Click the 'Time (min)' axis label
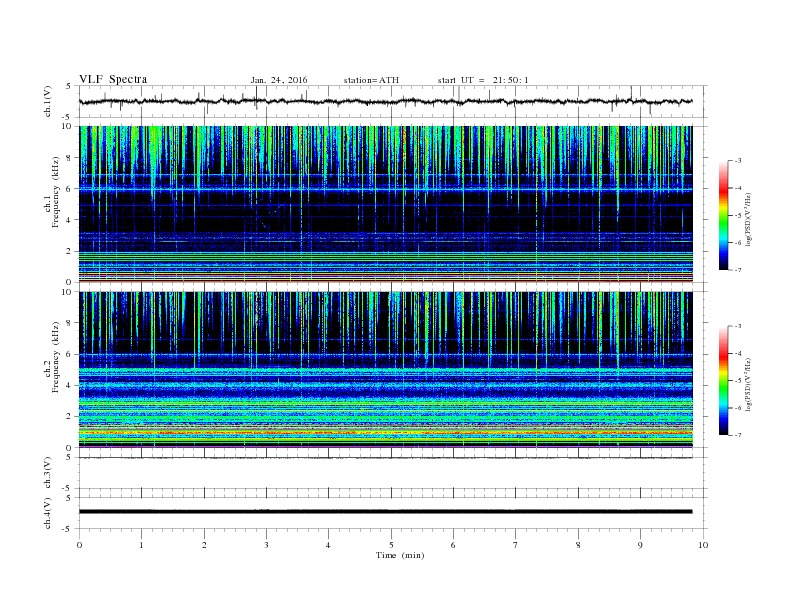 pos(400,555)
